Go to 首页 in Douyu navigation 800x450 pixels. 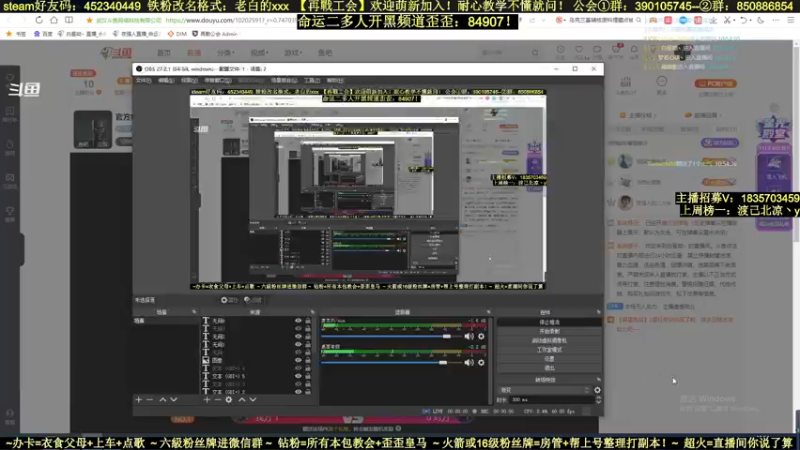pos(164,53)
